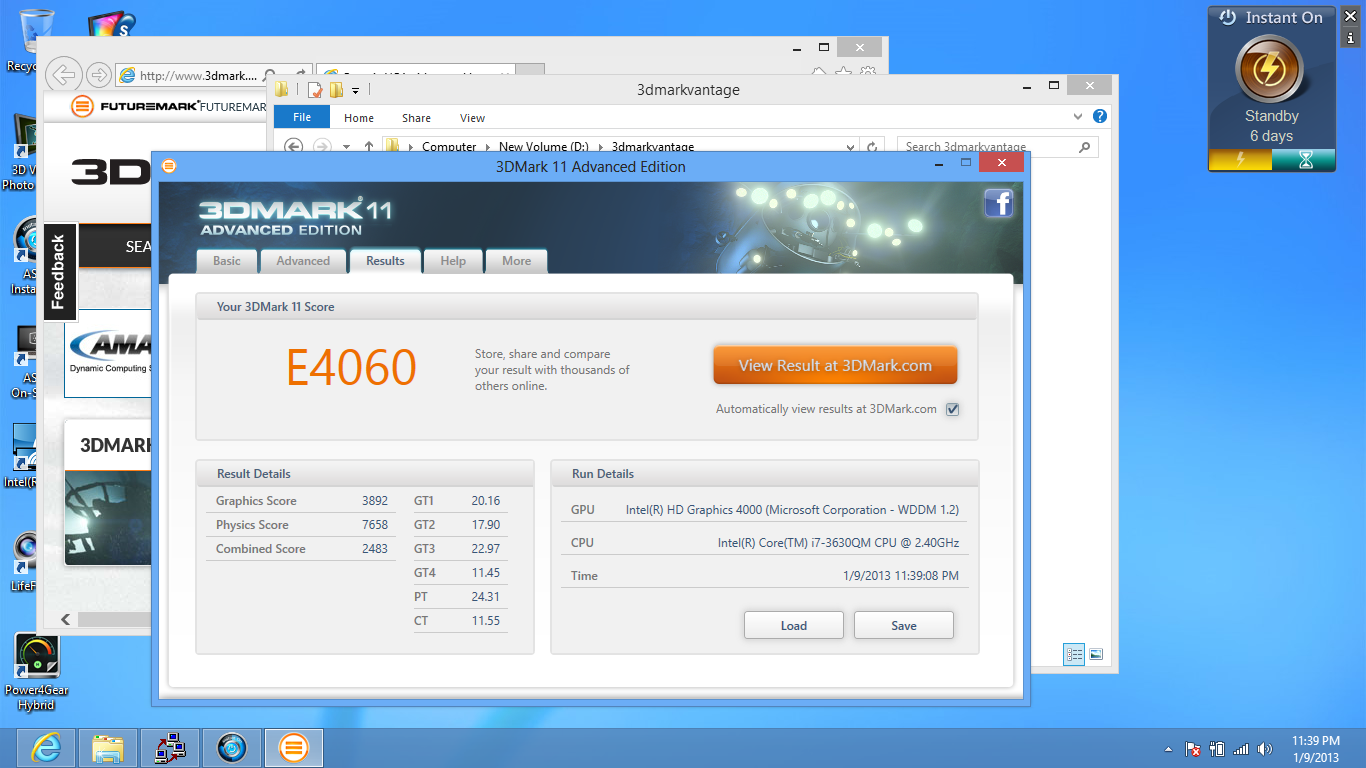
Task: Open Explorer help question mark icon
Action: pos(1100,117)
